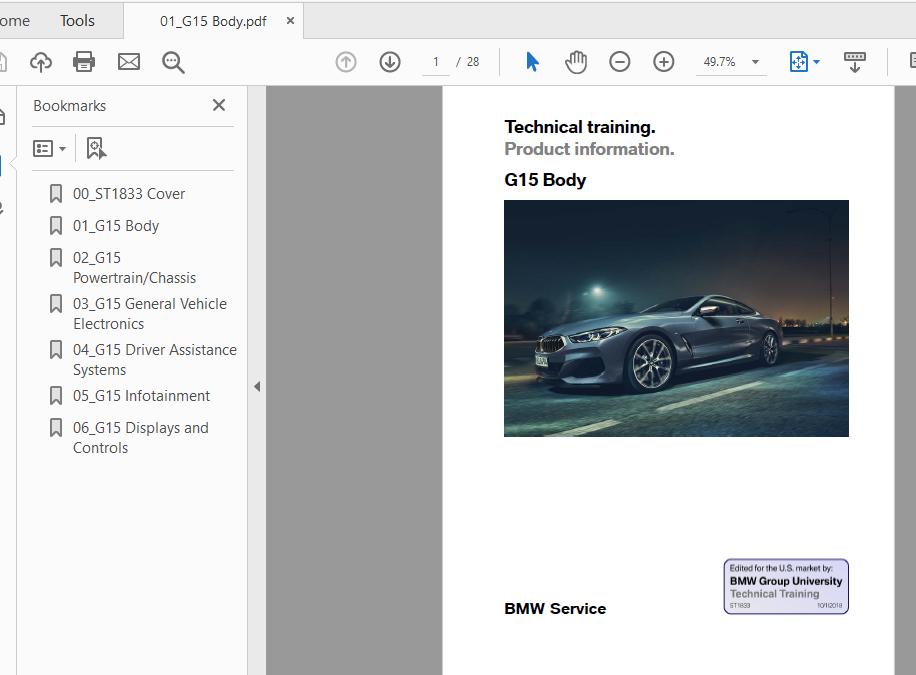Click the page number input field
This screenshot has height=675, width=916.
(x=436, y=62)
